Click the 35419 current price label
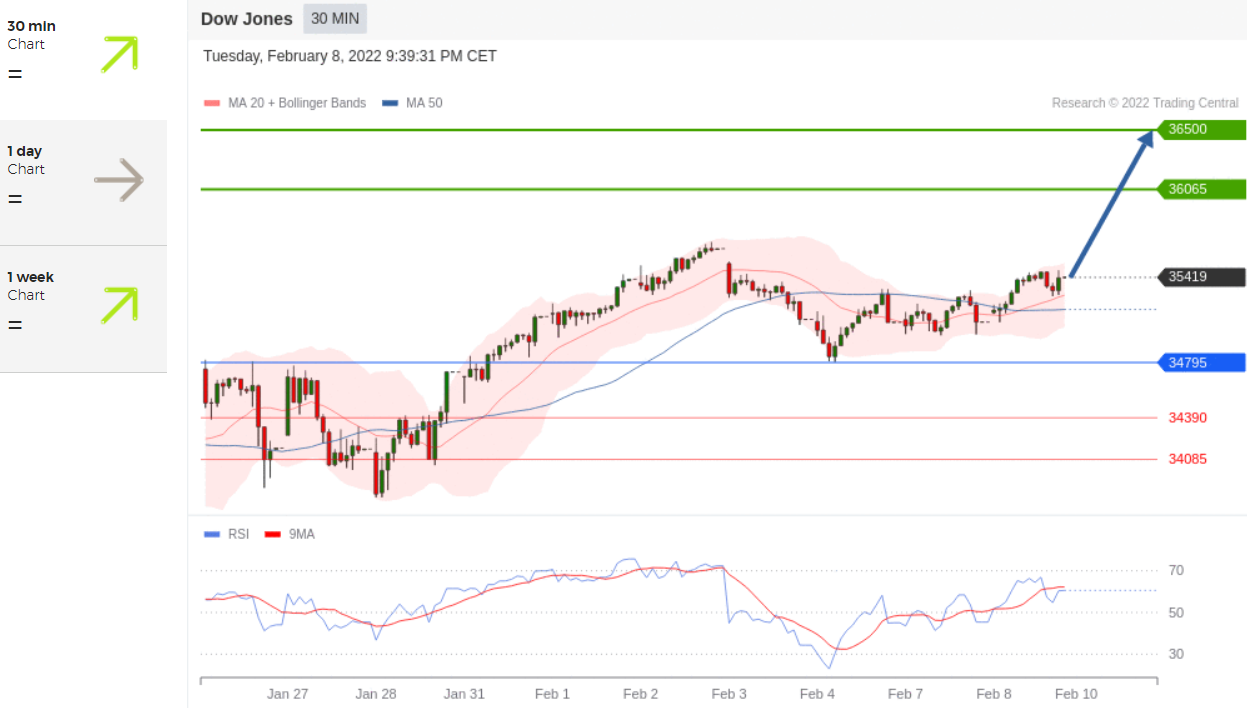 point(1201,277)
